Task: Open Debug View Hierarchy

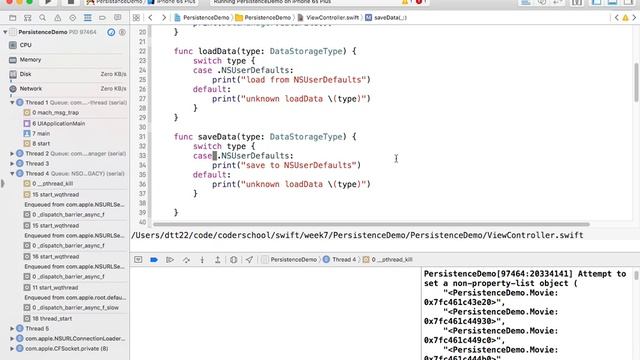Action: pyautogui.click(x=233, y=260)
